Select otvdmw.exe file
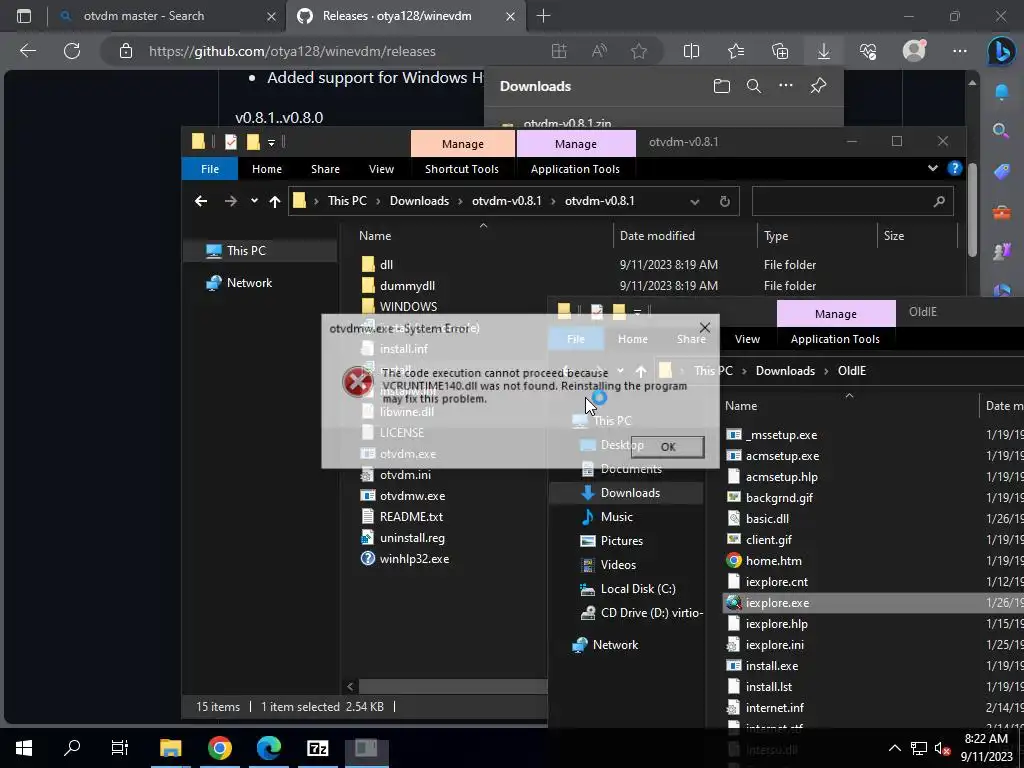 412,496
